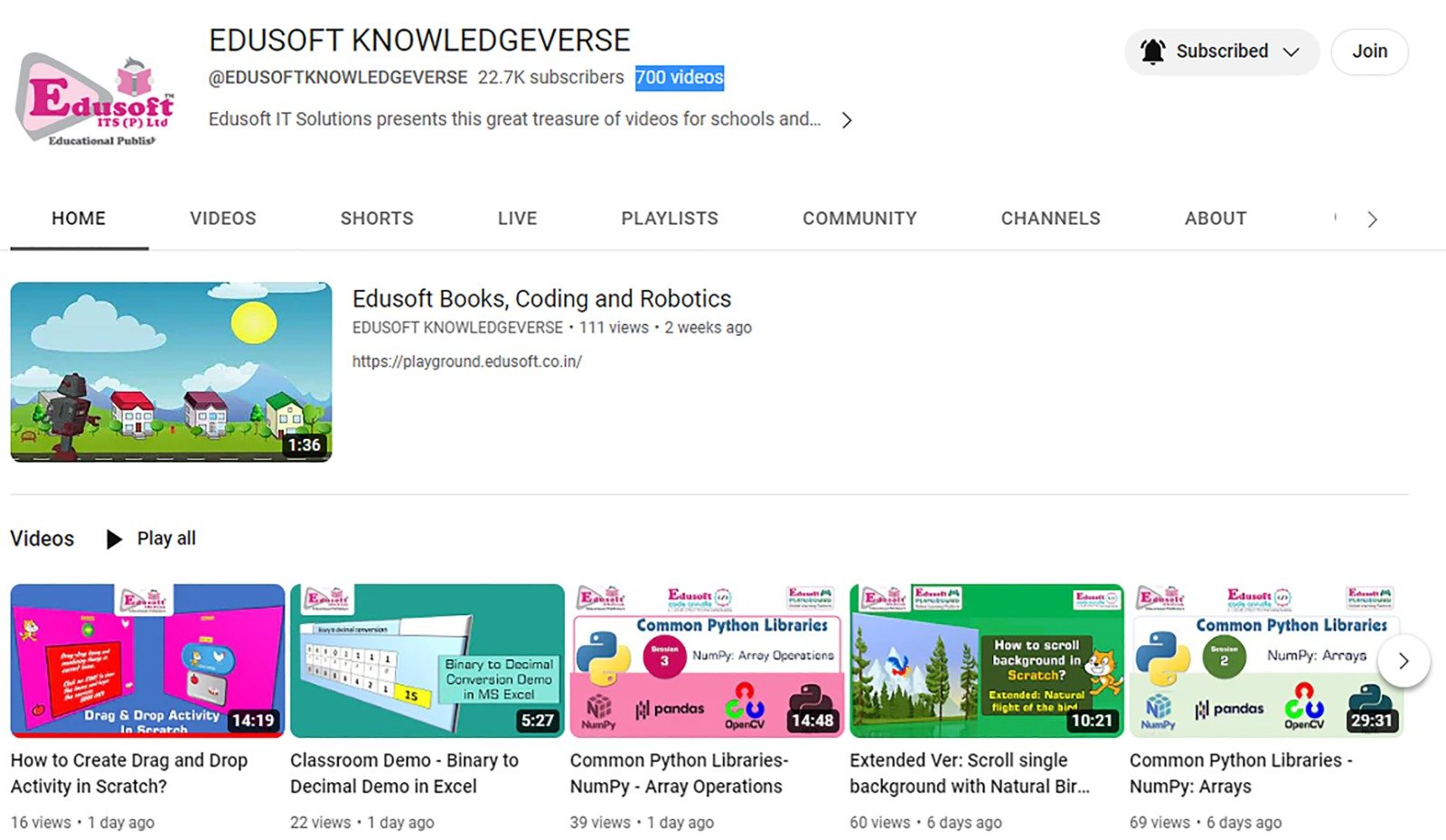Viewport: 1446px width, 840px height.
Task: Switch to the VIDEOS tab
Action: 223,219
